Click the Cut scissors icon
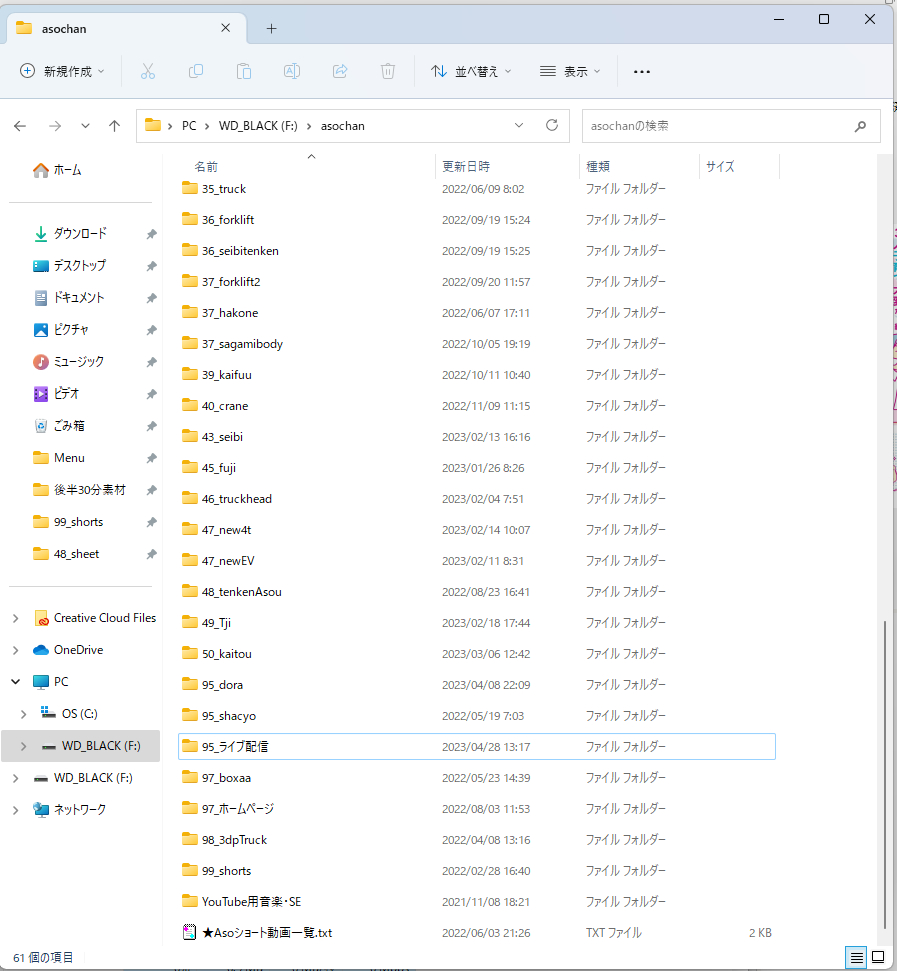This screenshot has width=897, height=971. point(147,71)
